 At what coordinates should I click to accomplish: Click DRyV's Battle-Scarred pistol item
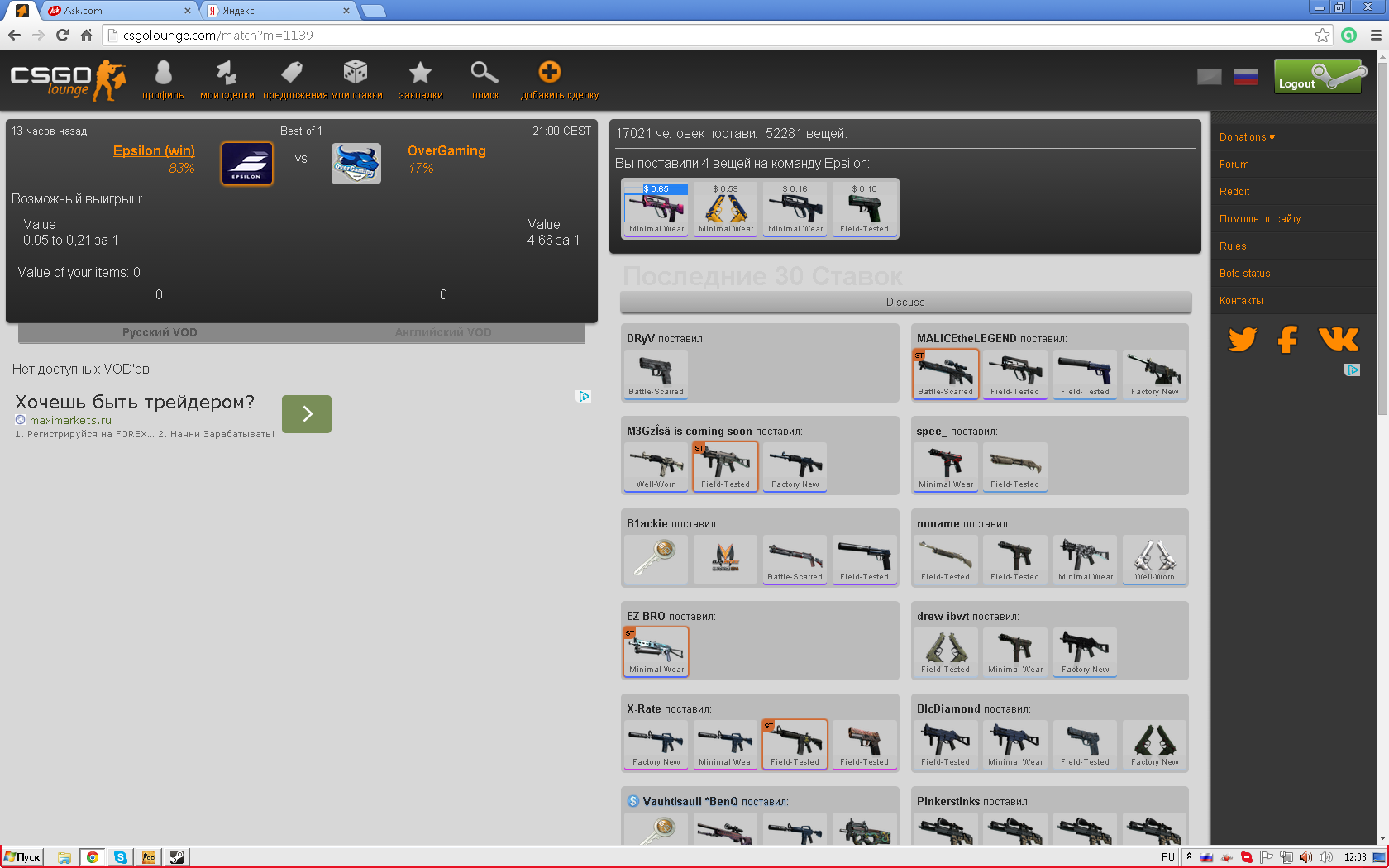(656, 374)
